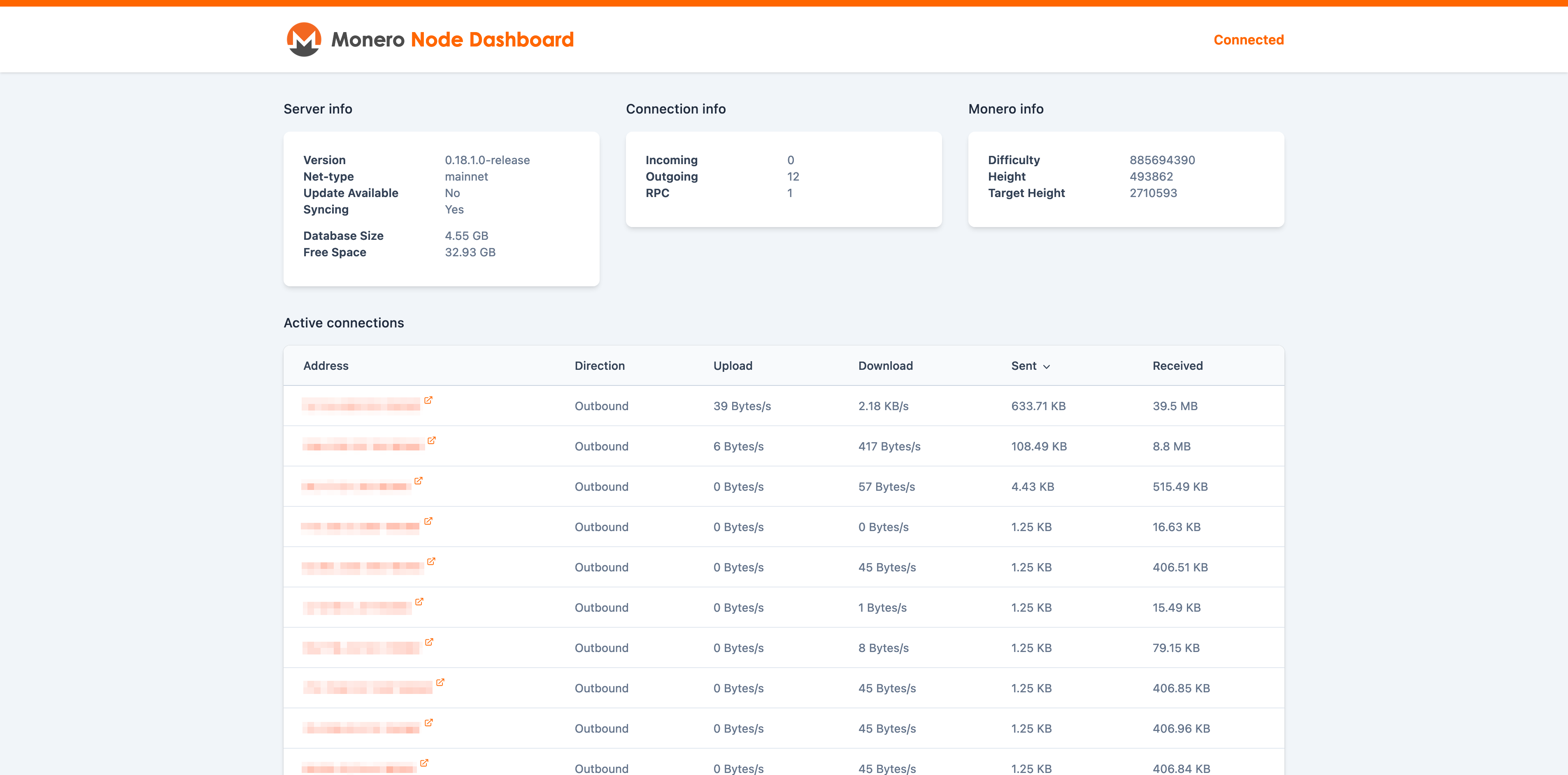Click the blurred address in first row

361,406
